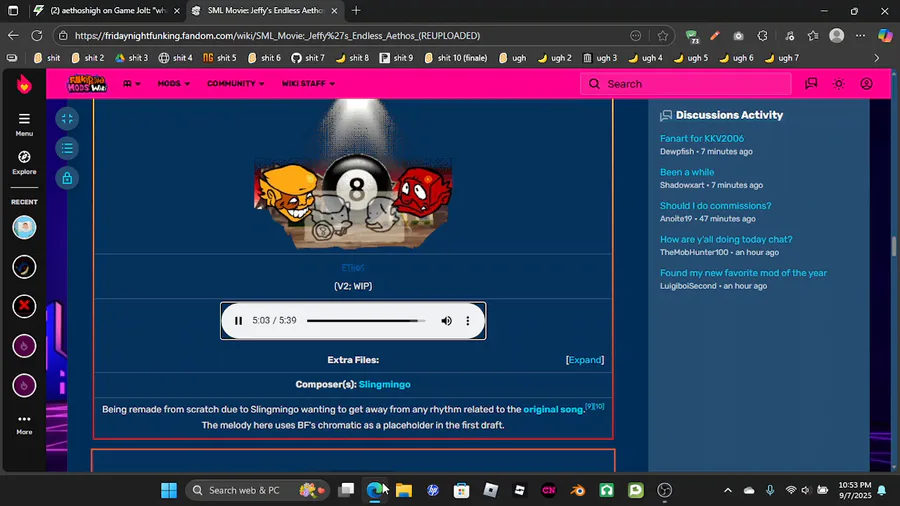Open the Explore compass icon

(24, 162)
